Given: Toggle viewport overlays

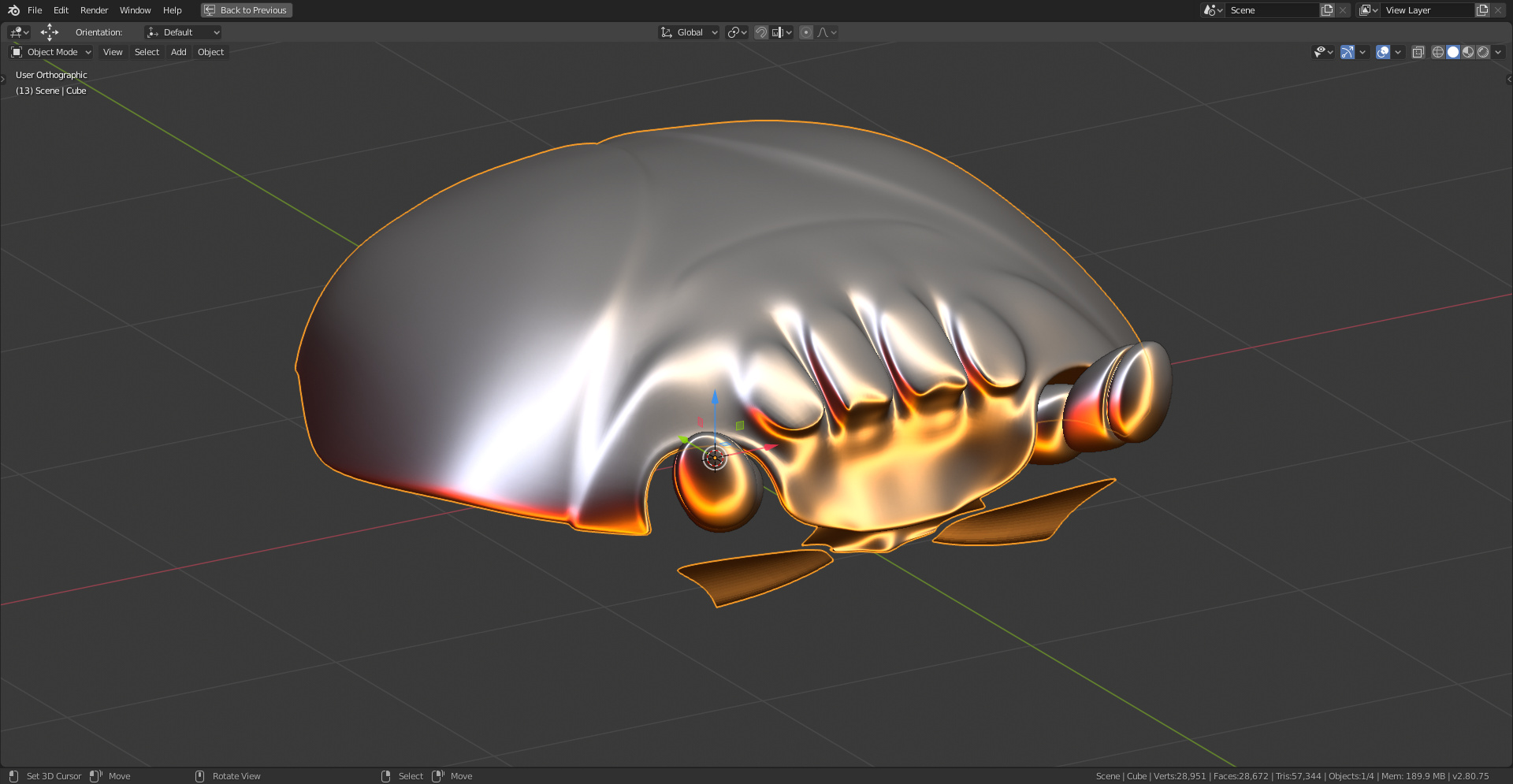Looking at the screenshot, I should [x=1383, y=52].
